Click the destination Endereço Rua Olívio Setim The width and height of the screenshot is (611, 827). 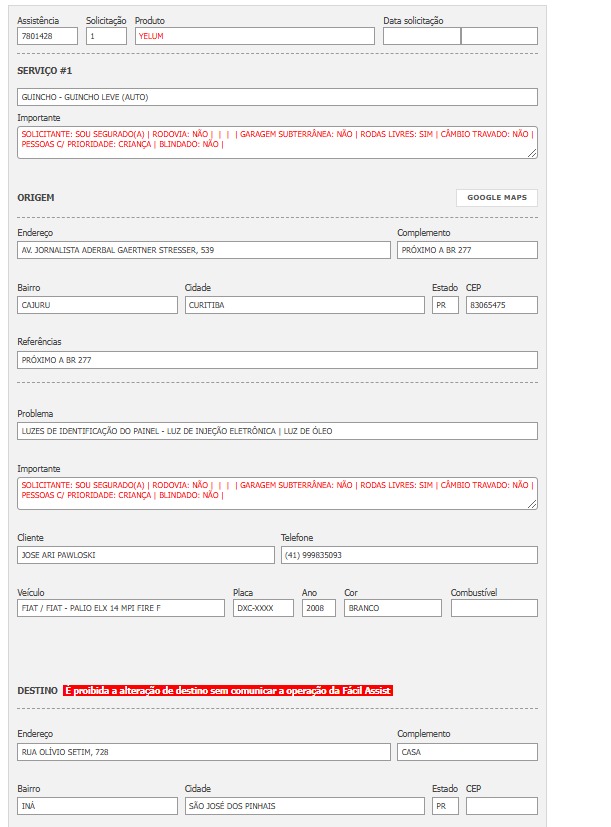(204, 752)
